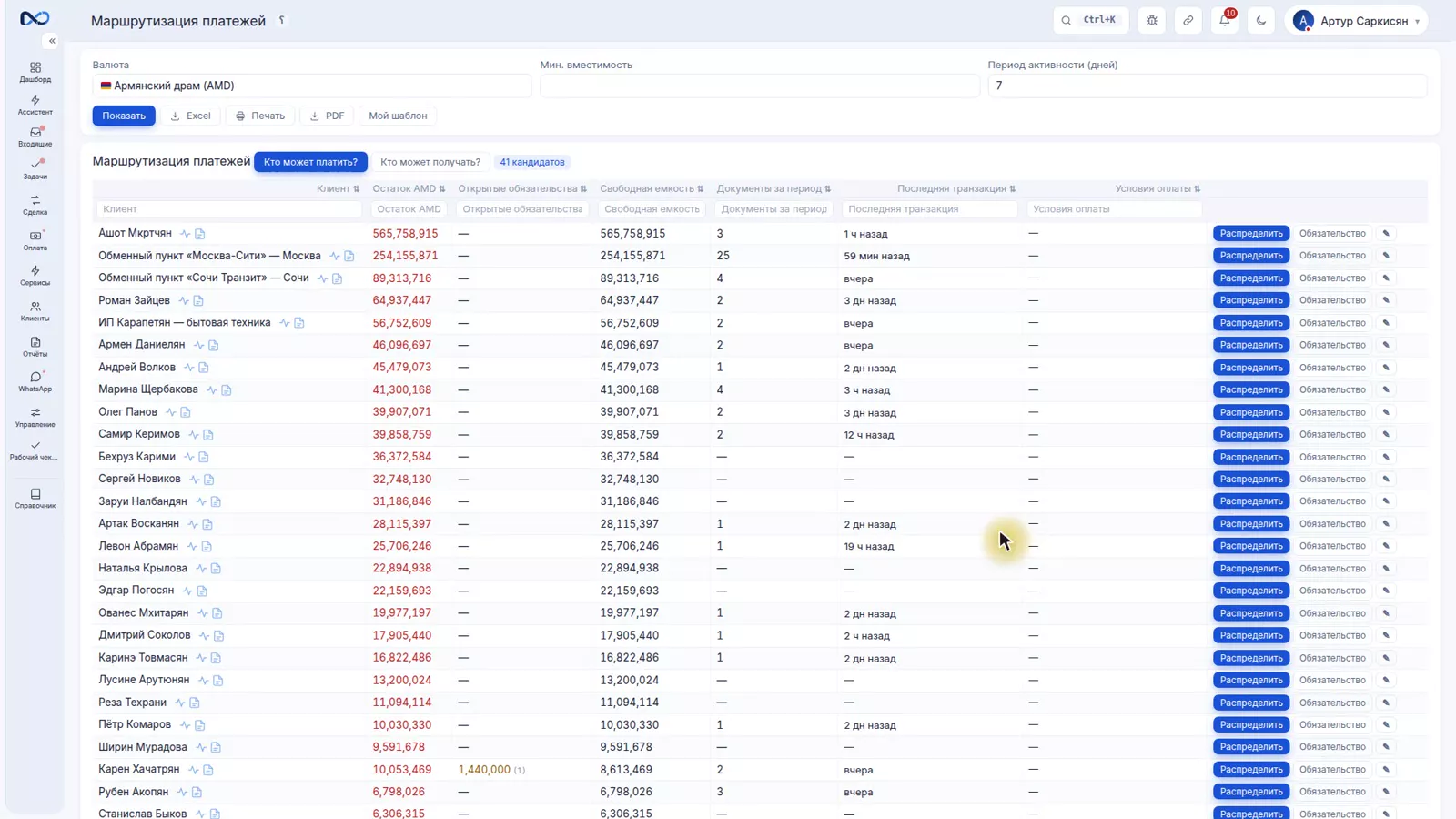Open Сервисы in the sidebar

(x=35, y=276)
